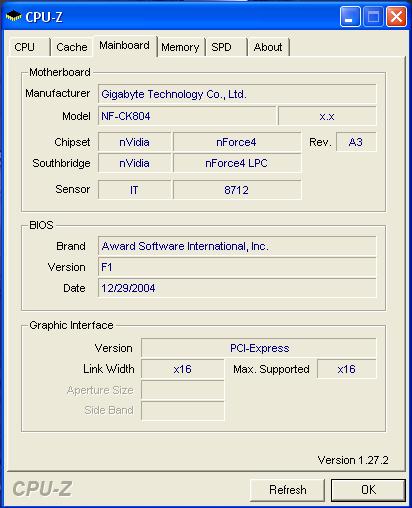Click the CPU-Z chip icon in title bar

[13, 16]
